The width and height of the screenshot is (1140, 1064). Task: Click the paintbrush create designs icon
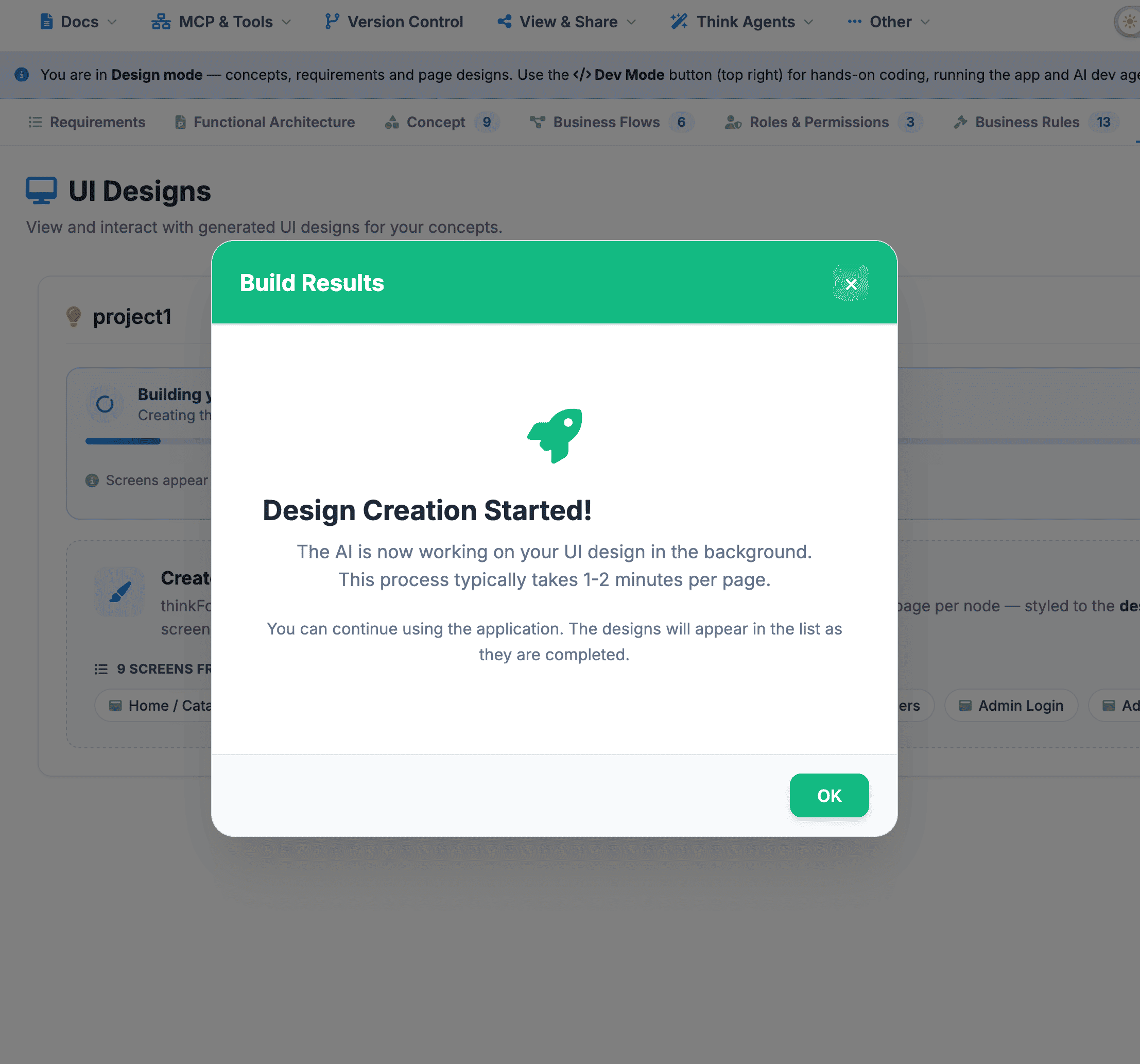point(120,592)
